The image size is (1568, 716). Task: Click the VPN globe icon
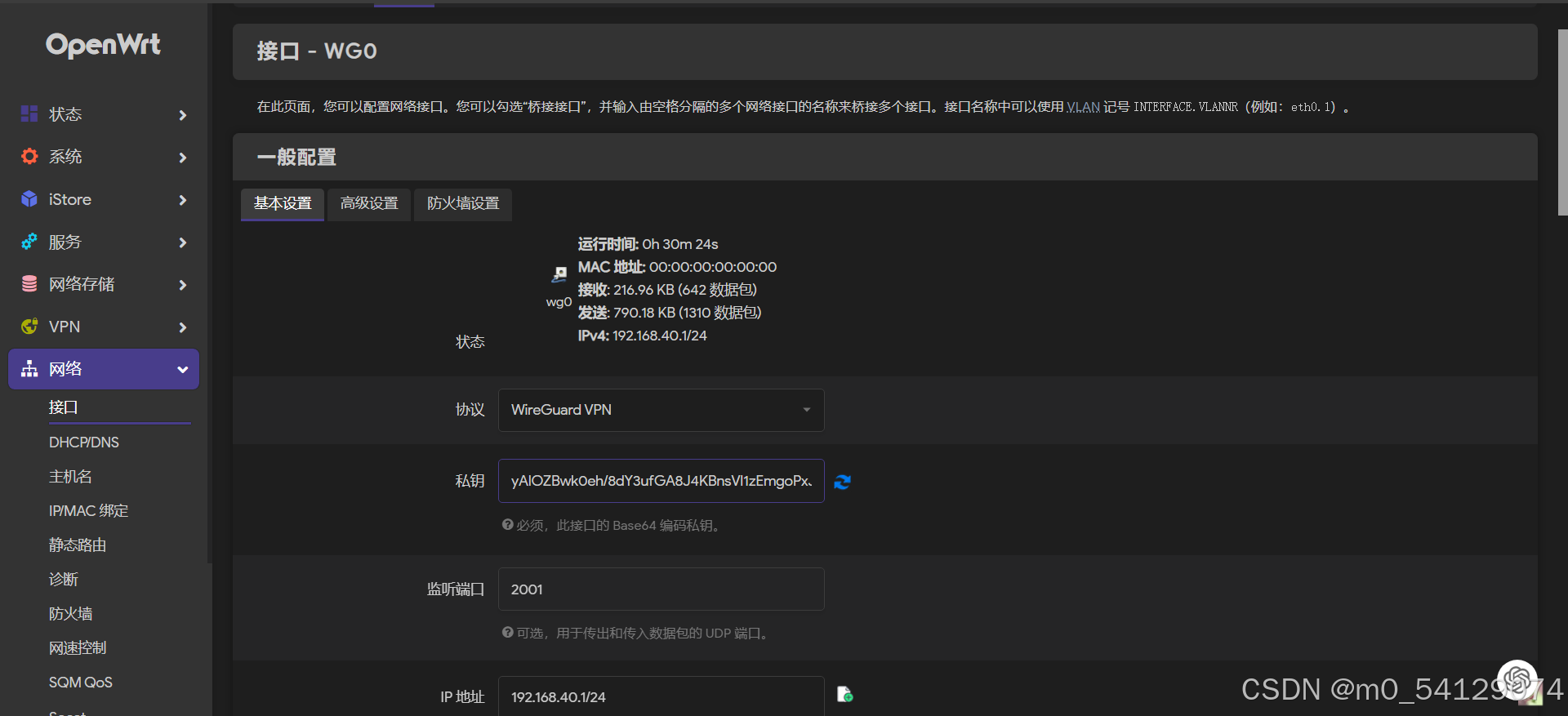[29, 327]
